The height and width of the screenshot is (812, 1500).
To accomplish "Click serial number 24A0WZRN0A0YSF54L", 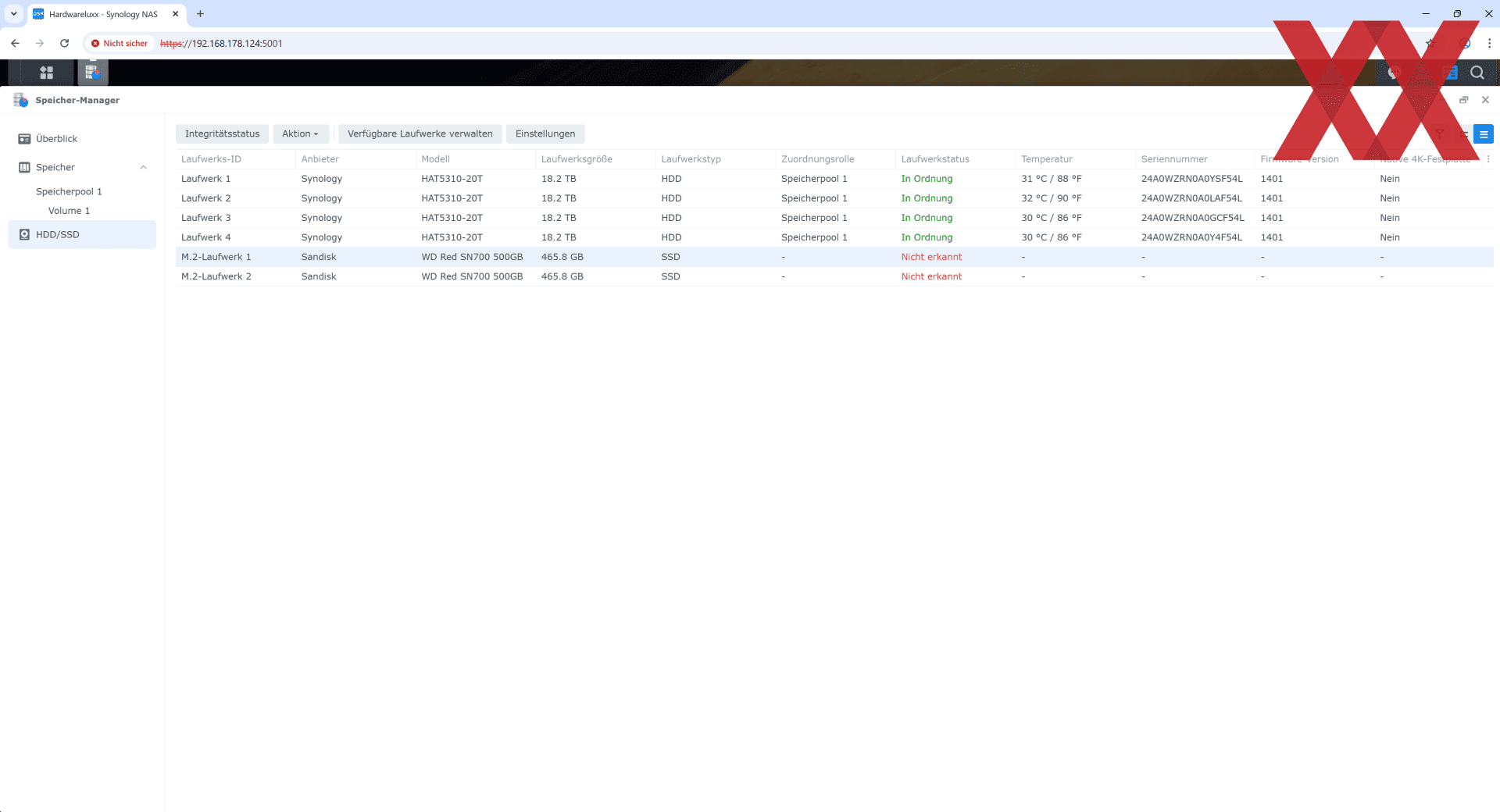I will pos(1191,179).
